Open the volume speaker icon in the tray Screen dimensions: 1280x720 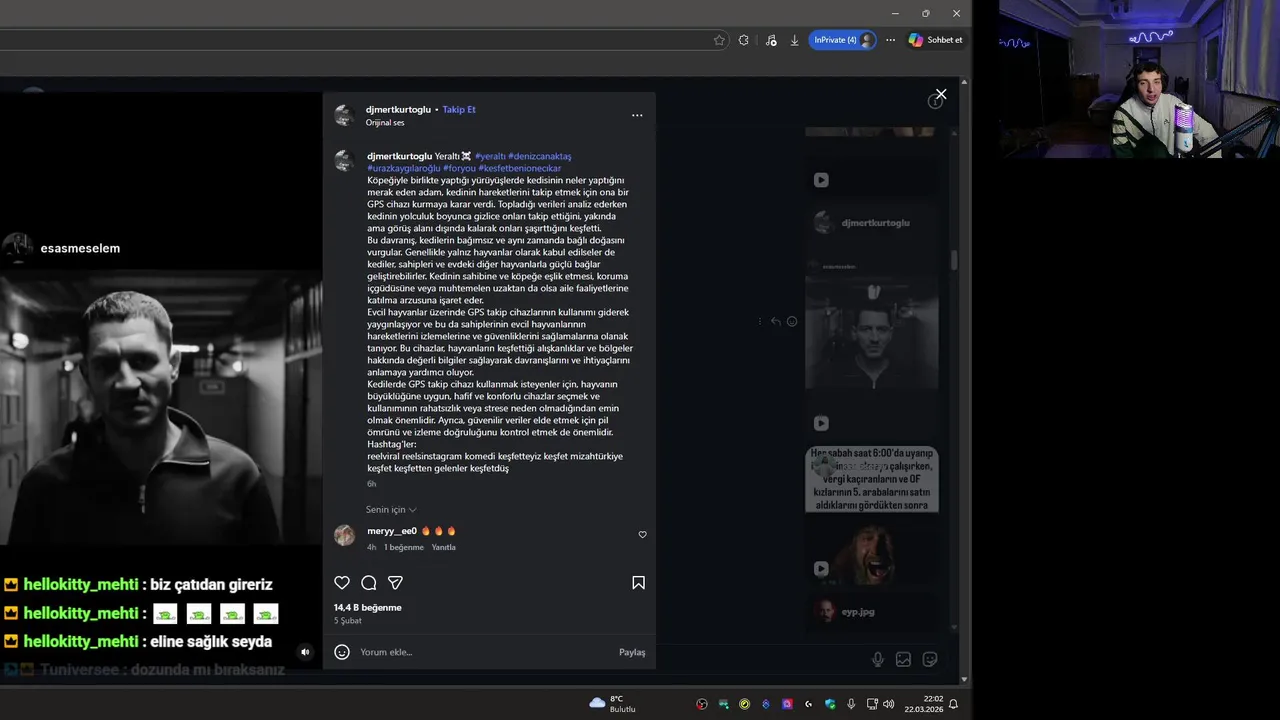click(x=888, y=704)
